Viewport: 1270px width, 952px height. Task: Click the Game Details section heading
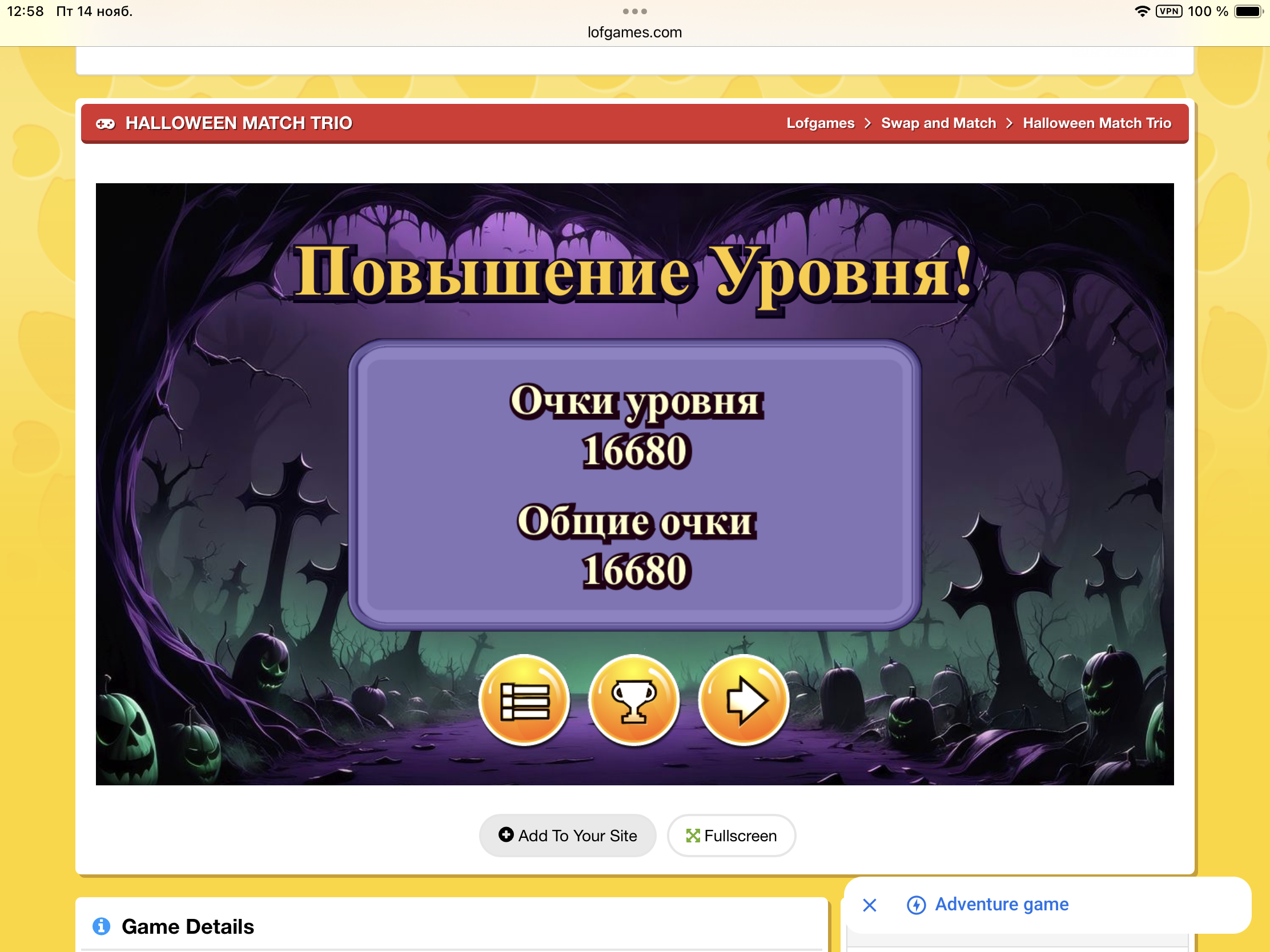[188, 926]
